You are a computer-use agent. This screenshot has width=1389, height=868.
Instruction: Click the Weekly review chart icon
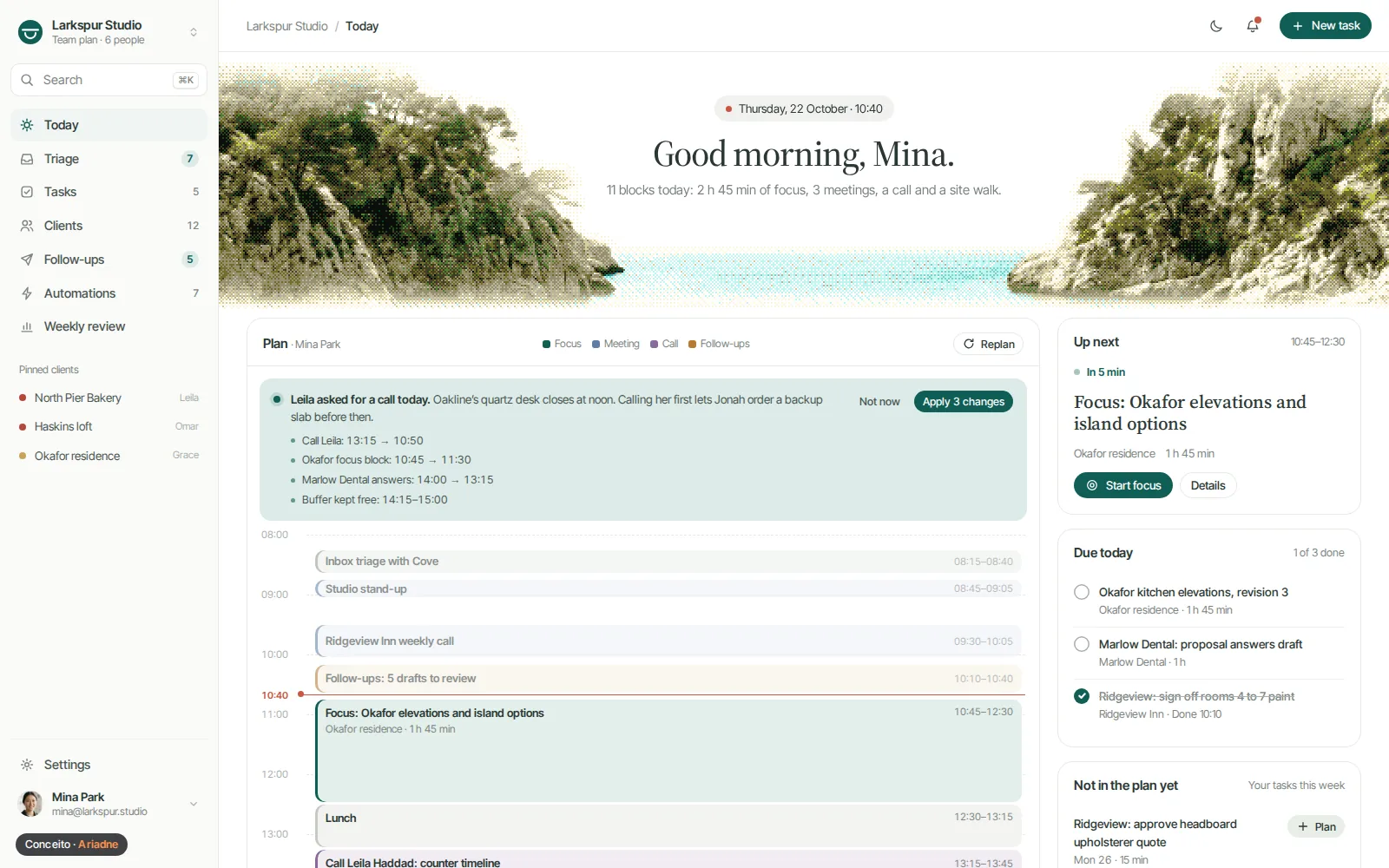(x=27, y=326)
